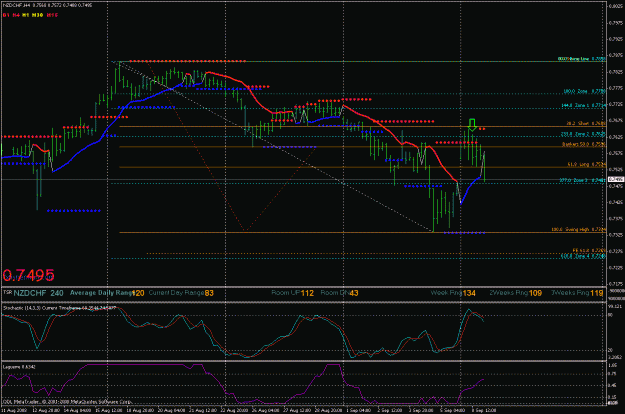Click the Zone 3 level label

coord(582,181)
